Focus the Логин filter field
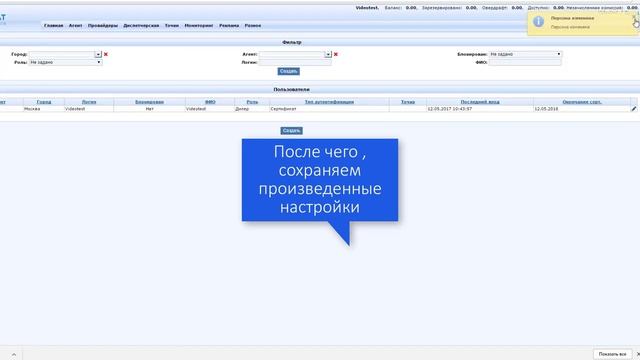 [x=295, y=62]
